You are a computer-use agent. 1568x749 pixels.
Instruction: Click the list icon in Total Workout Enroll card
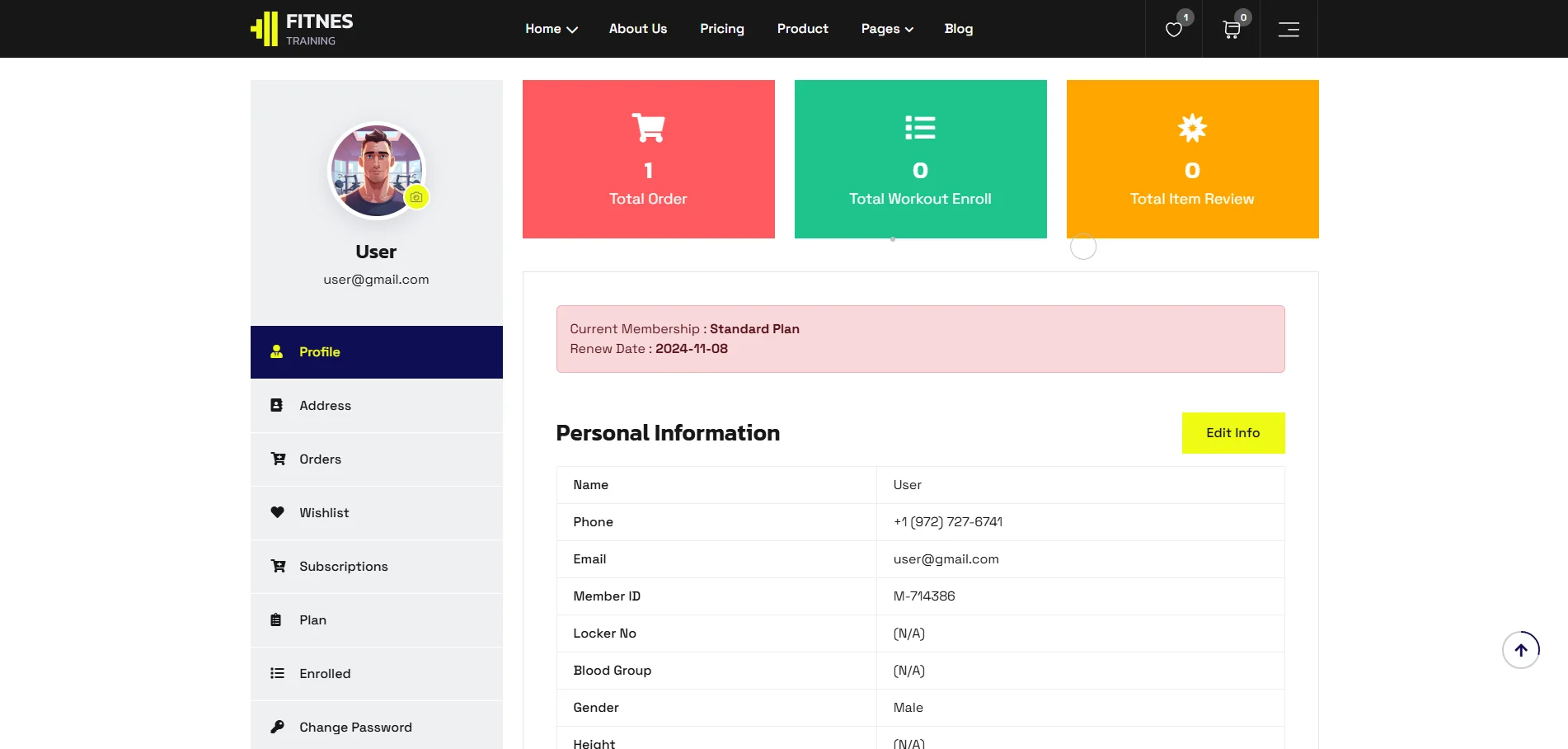point(920,128)
